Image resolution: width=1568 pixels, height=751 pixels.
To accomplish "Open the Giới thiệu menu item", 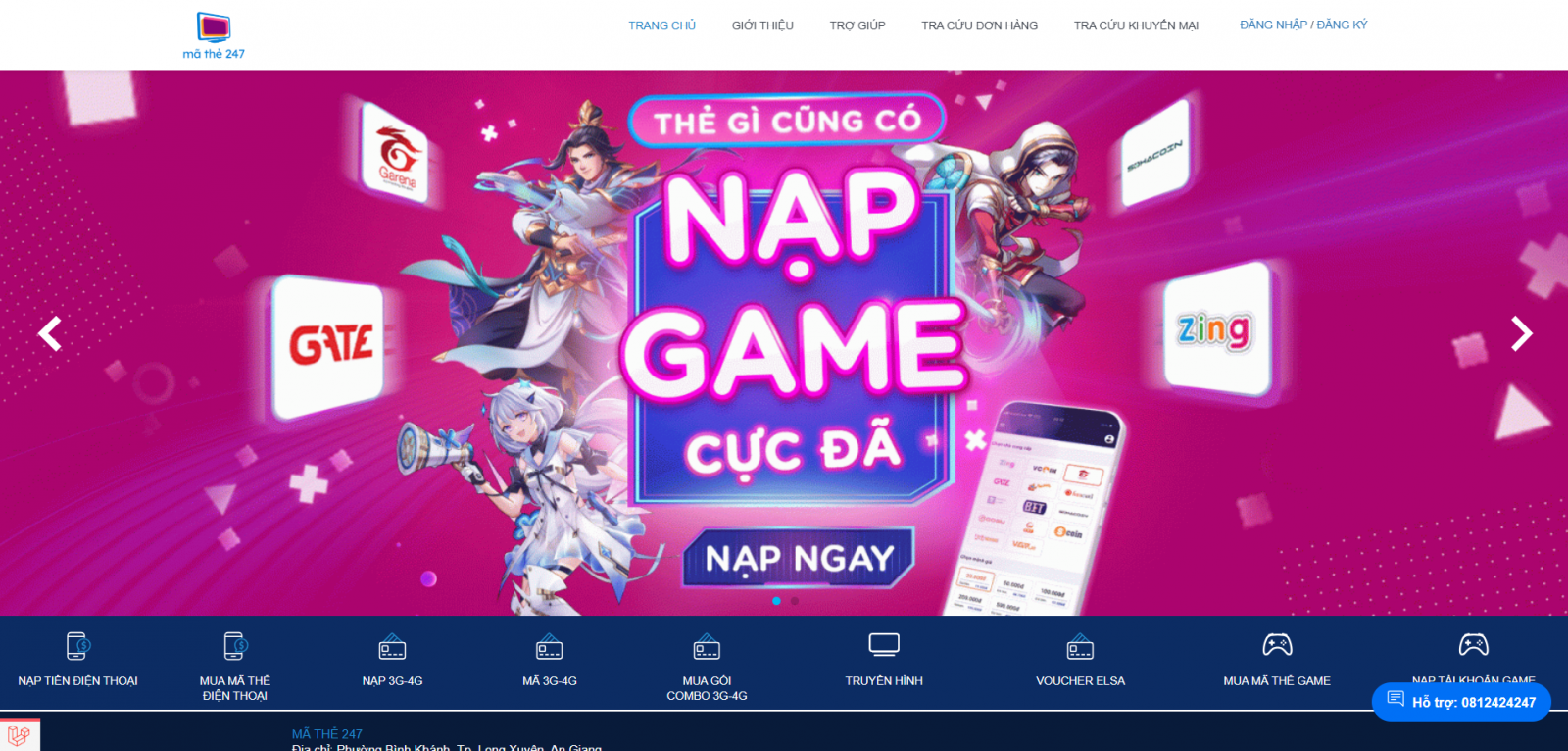I will coord(762,25).
